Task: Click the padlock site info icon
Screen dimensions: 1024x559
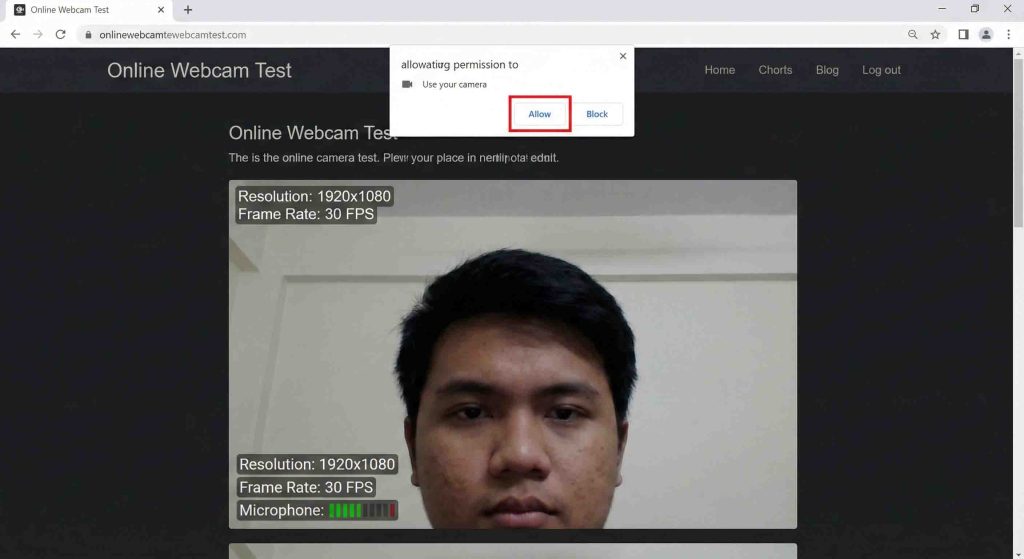Action: click(x=89, y=35)
